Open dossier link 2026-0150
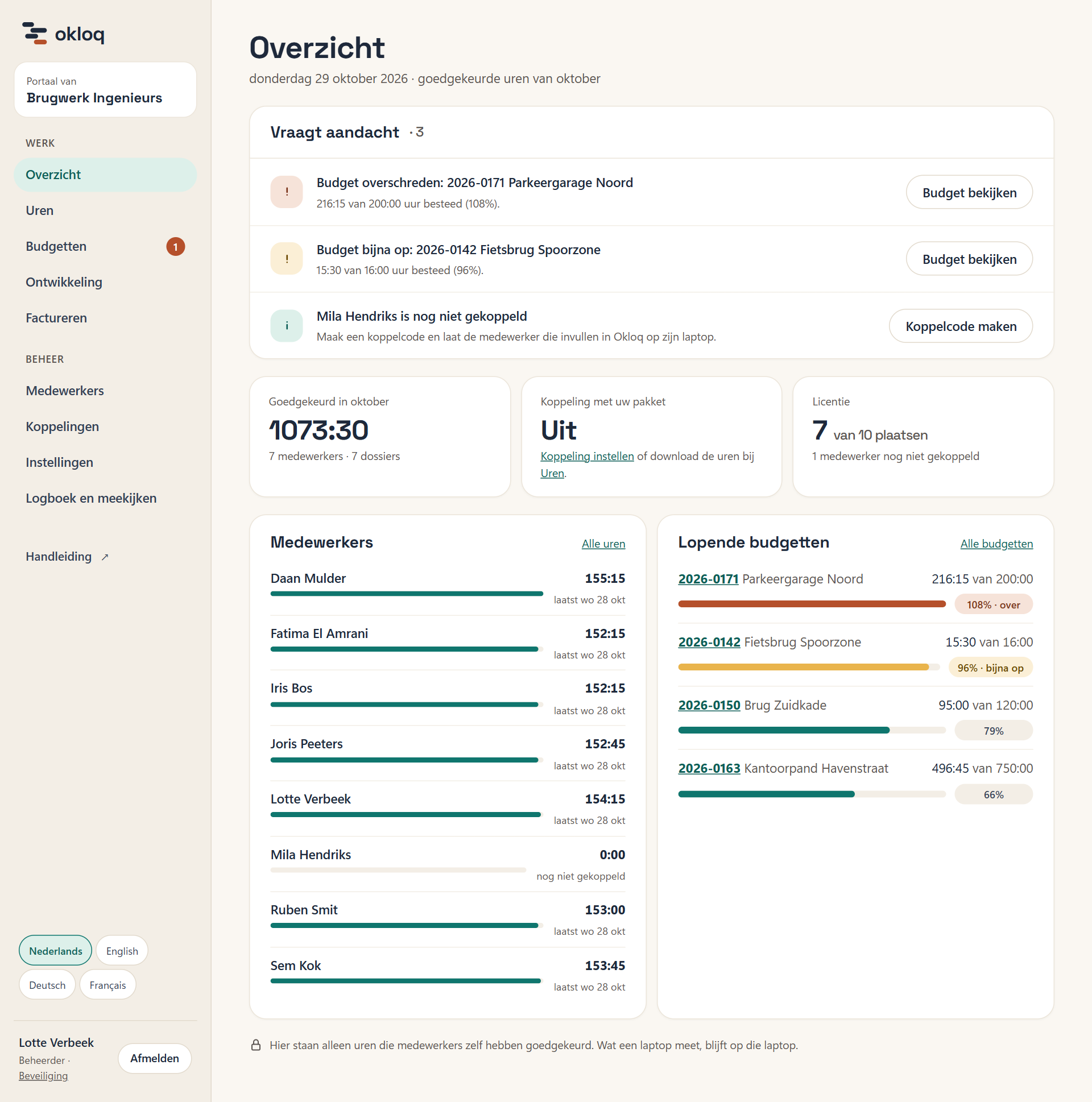The height and width of the screenshot is (1102, 1092). point(709,705)
